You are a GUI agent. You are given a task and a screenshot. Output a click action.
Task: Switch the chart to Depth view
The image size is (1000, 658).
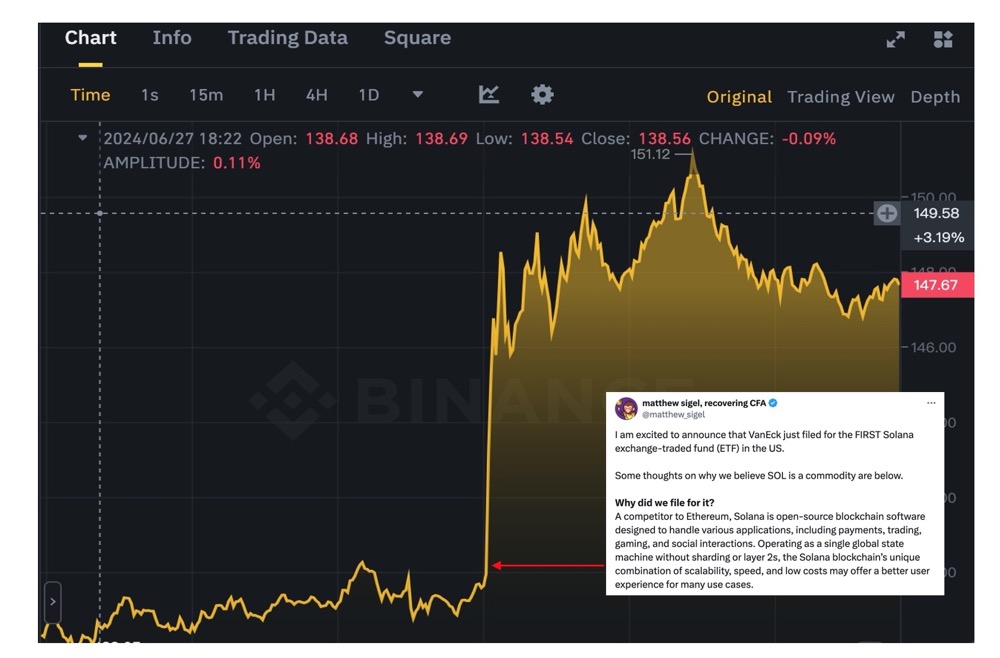click(935, 97)
